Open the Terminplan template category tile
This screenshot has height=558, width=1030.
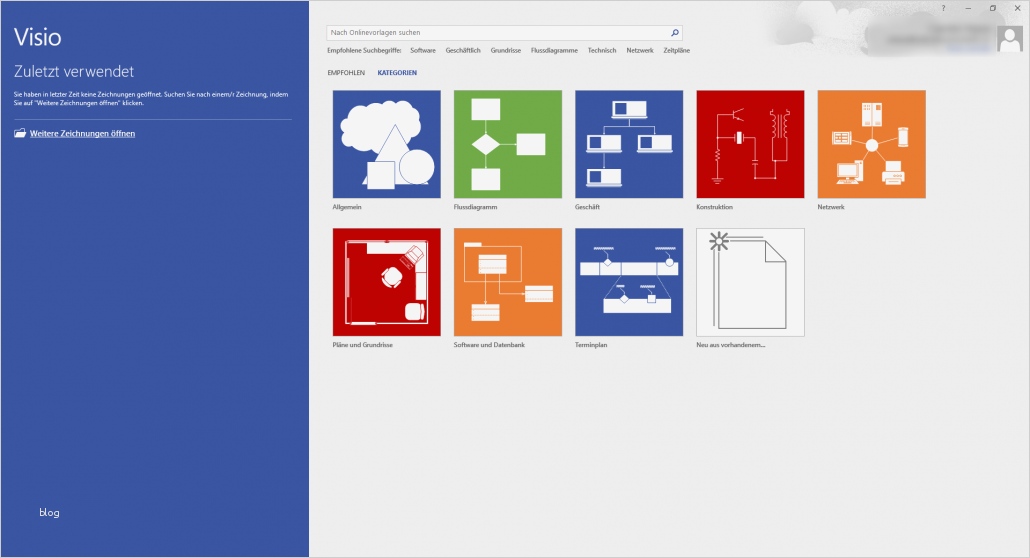coord(629,282)
